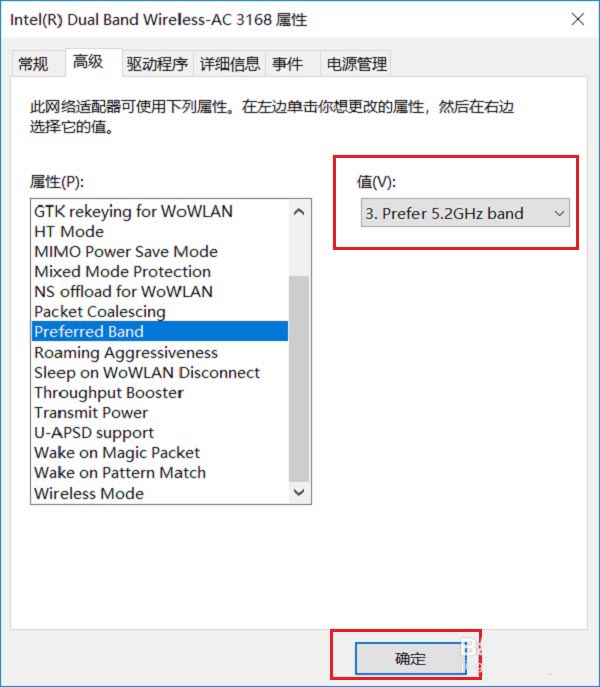
Task: Confirm changes with the 确定 button
Action: click(410, 658)
